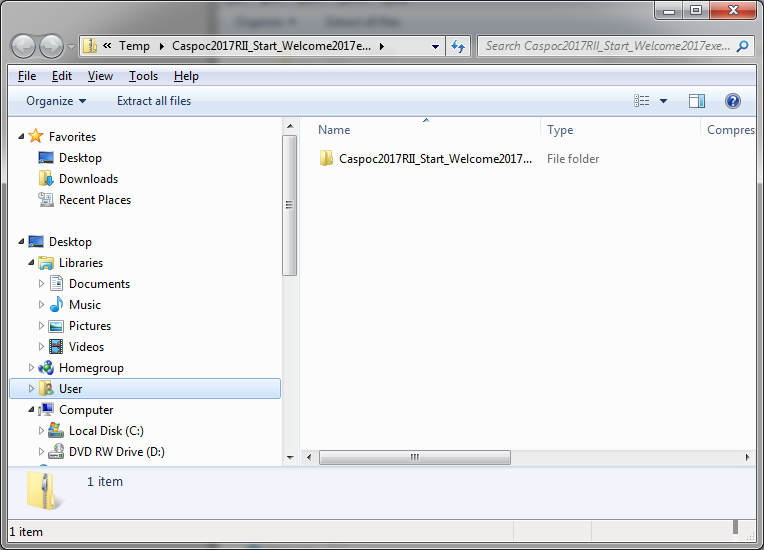The image size is (764, 550).
Task: Click the file list horizontal scrollbar thumb
Action: pos(415,457)
